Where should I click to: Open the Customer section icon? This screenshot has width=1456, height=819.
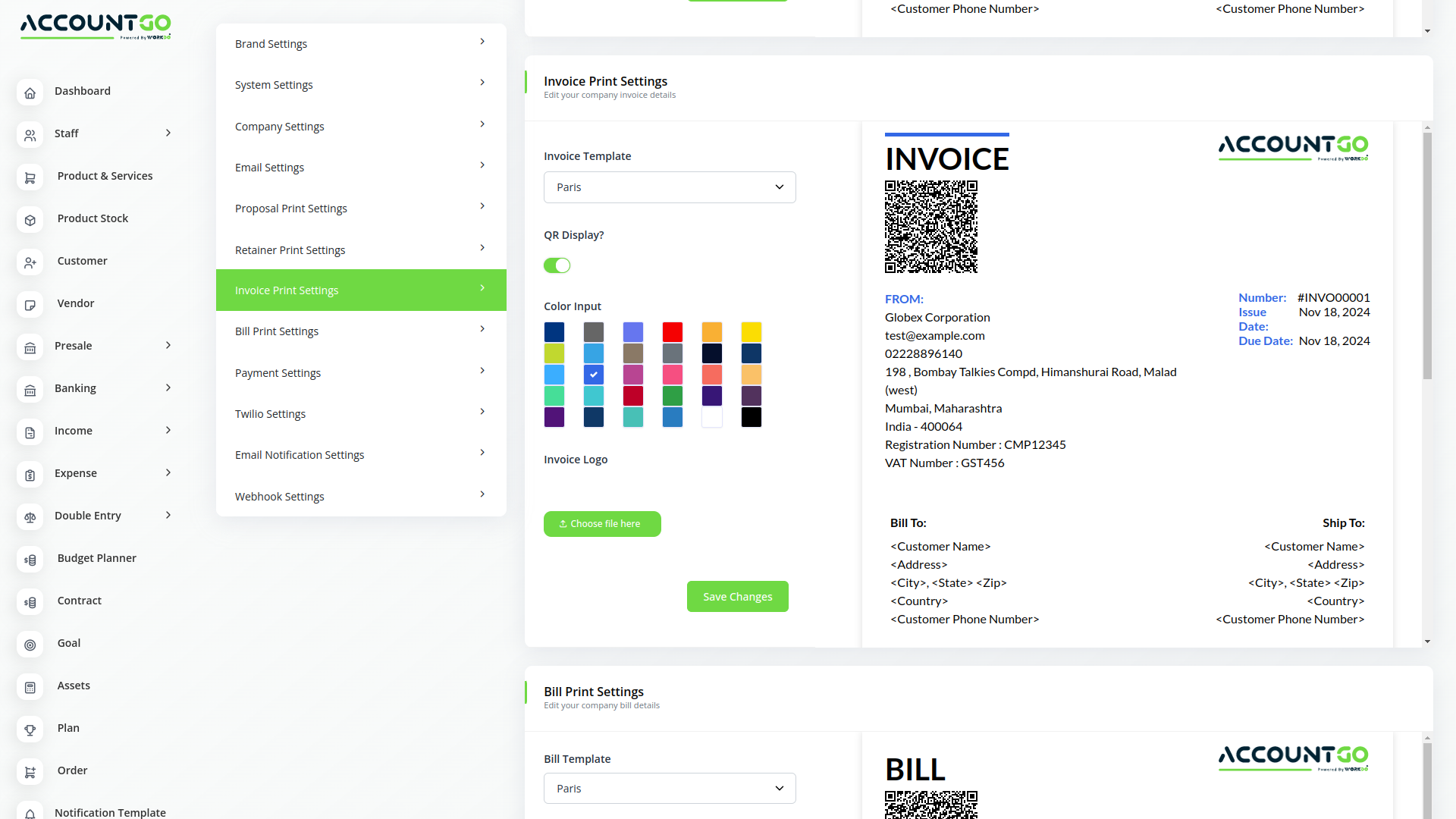pos(30,262)
